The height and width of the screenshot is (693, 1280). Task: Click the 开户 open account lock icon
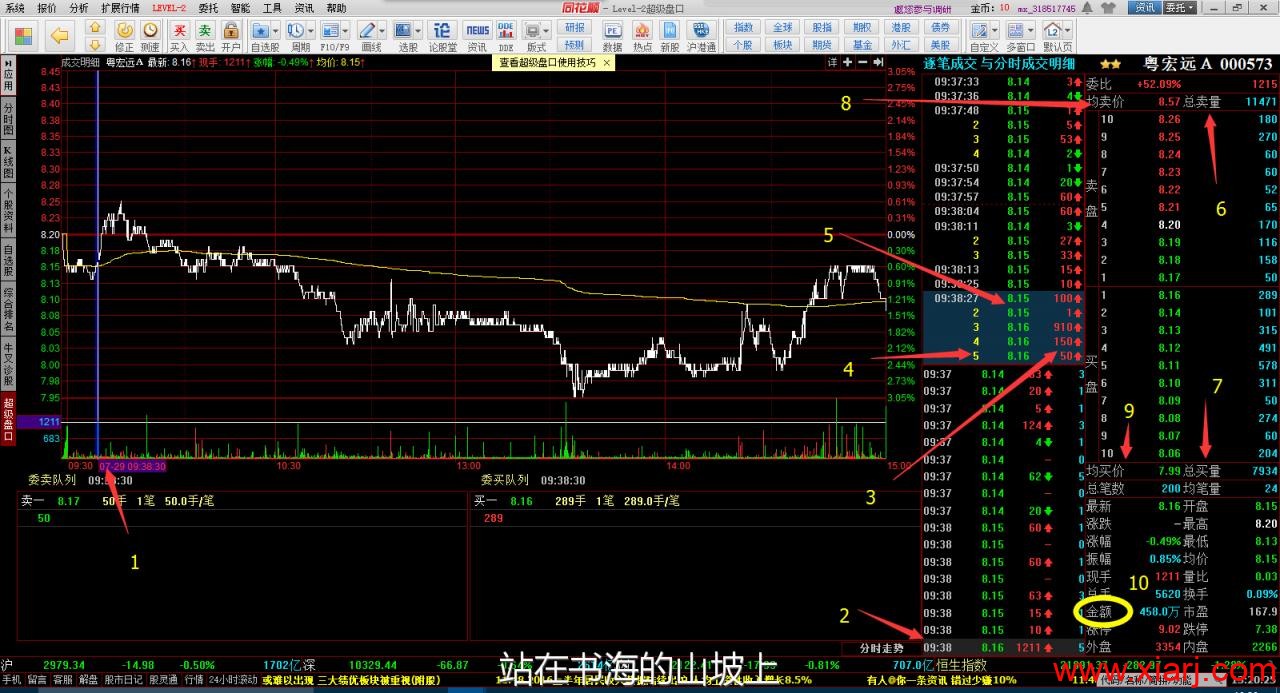[231, 36]
